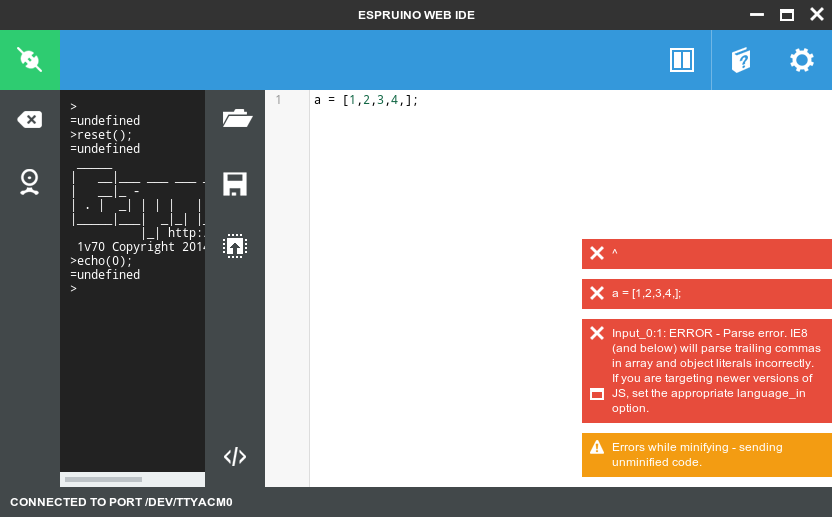The width and height of the screenshot is (832, 517).
Task: Click the '>echo(0);' line in the terminal
Action: pos(101,261)
